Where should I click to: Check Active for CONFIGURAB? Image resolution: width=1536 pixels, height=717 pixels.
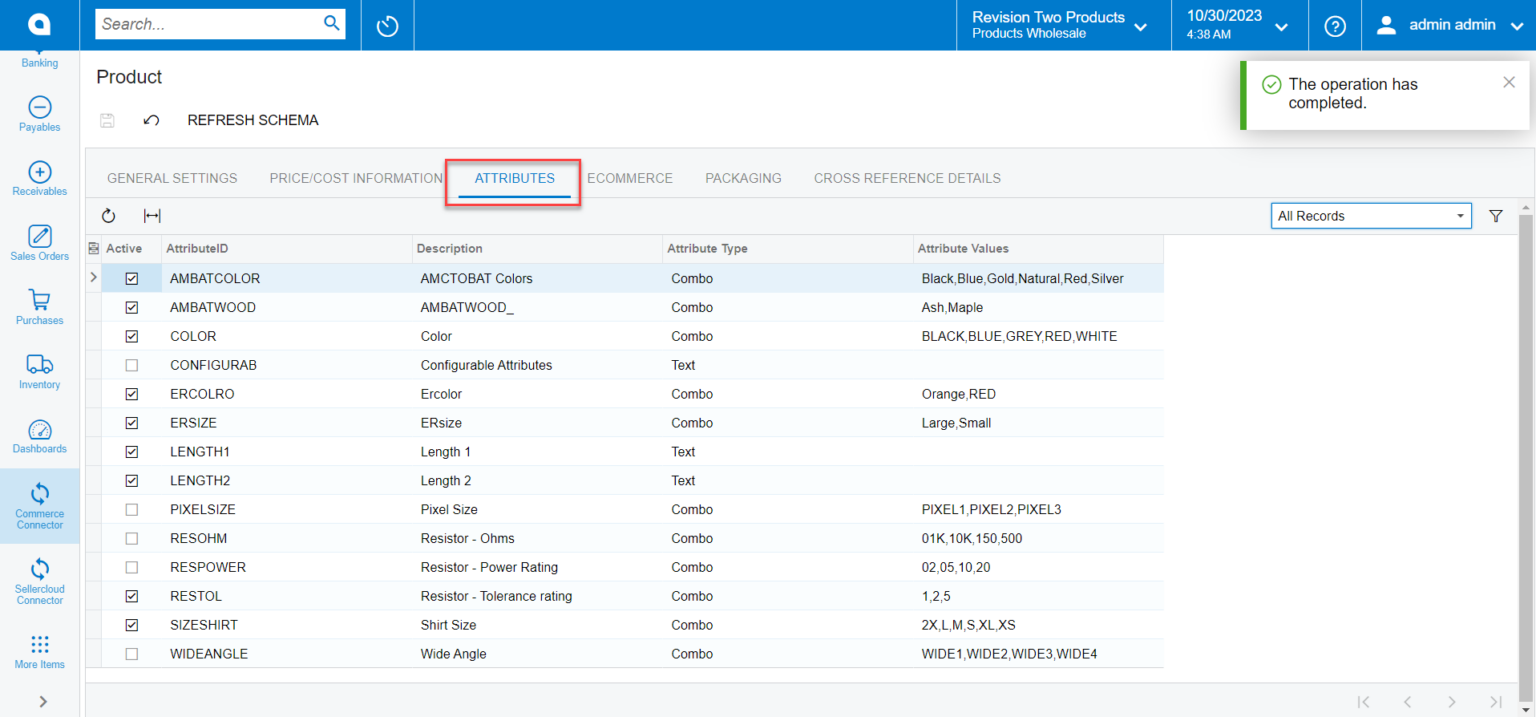tap(132, 366)
